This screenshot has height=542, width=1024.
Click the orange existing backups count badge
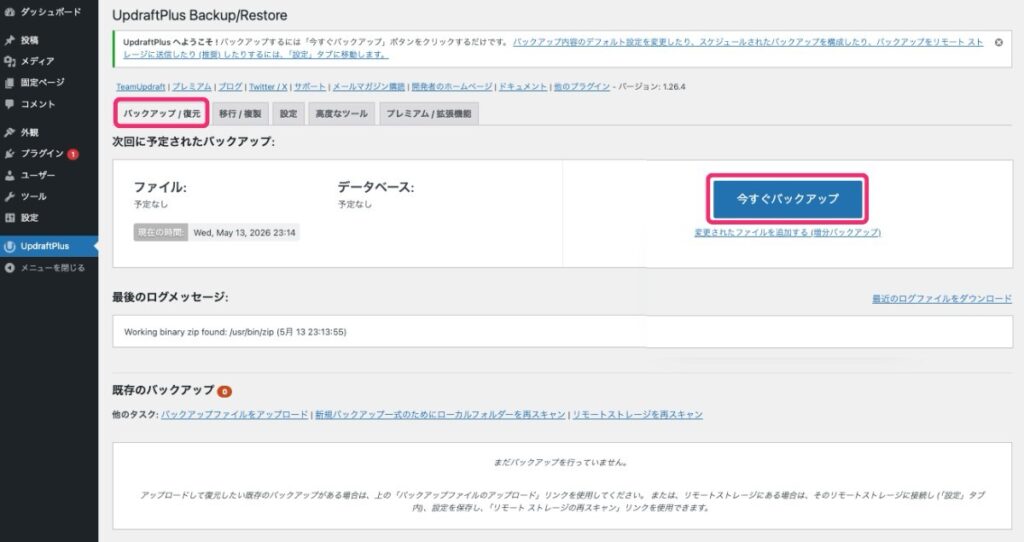[x=225, y=392]
